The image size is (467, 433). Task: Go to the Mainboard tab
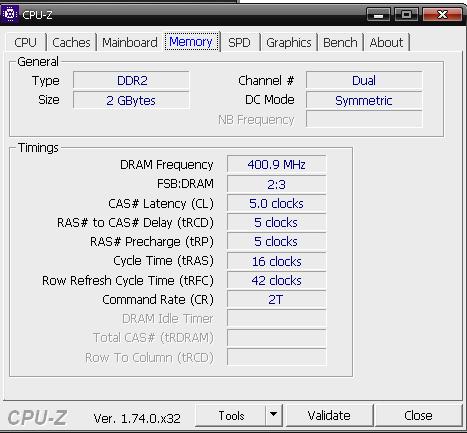click(x=130, y=43)
